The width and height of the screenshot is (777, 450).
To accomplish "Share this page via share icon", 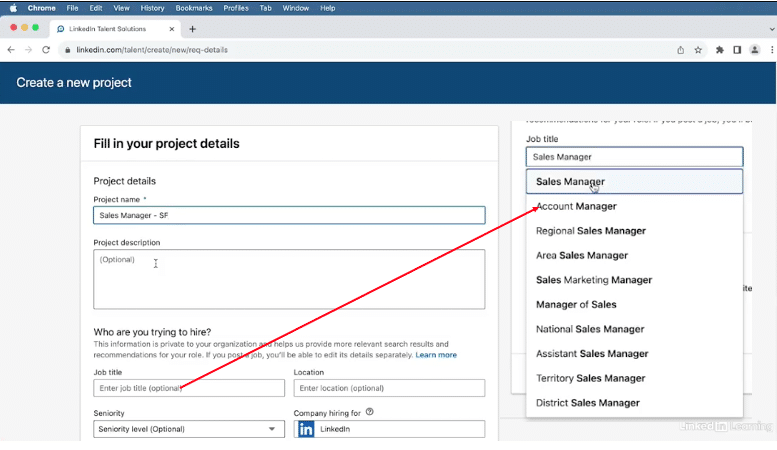I will [x=680, y=50].
